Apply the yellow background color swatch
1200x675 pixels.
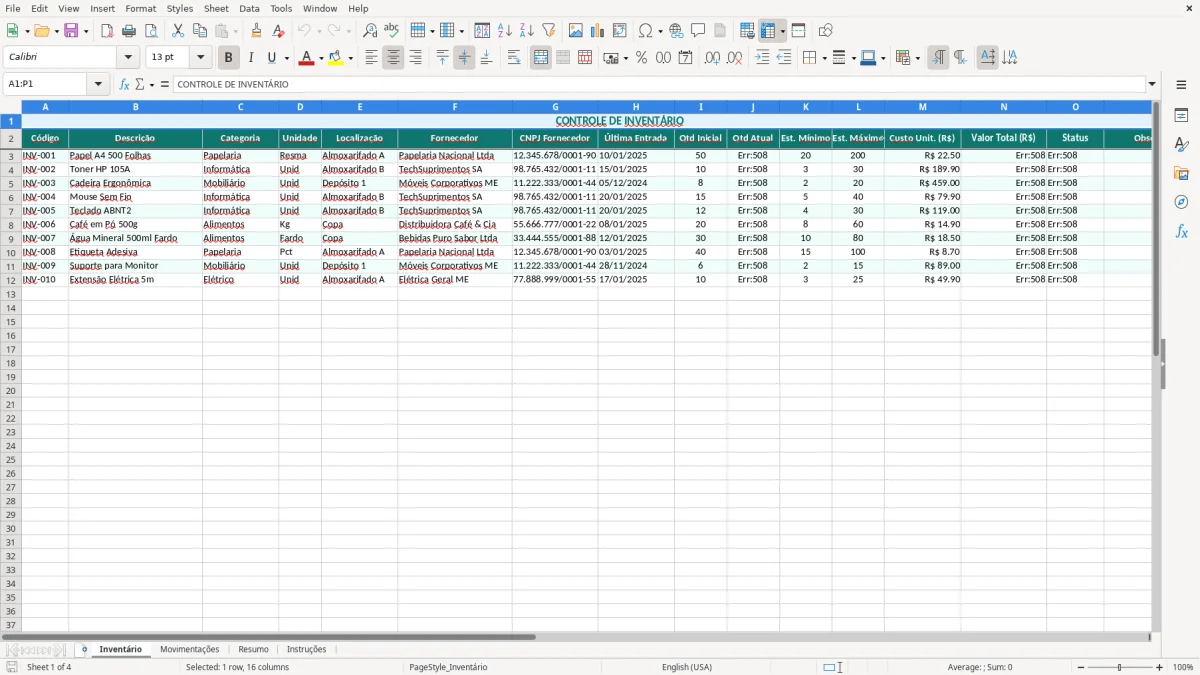click(335, 58)
